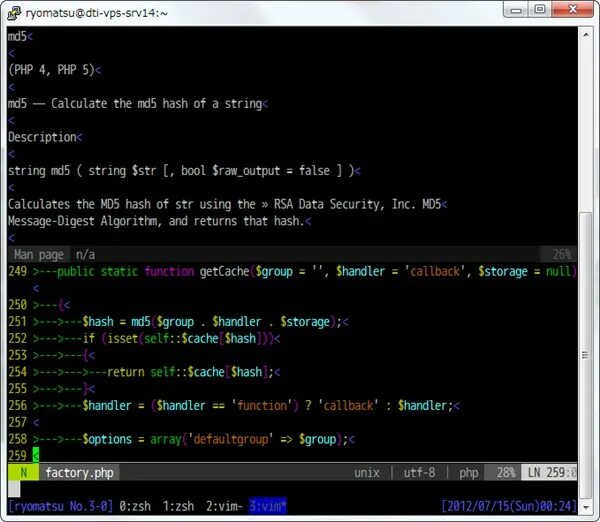Viewport: 600px width, 522px height.
Task: Click the Description heading
Action: (42, 137)
